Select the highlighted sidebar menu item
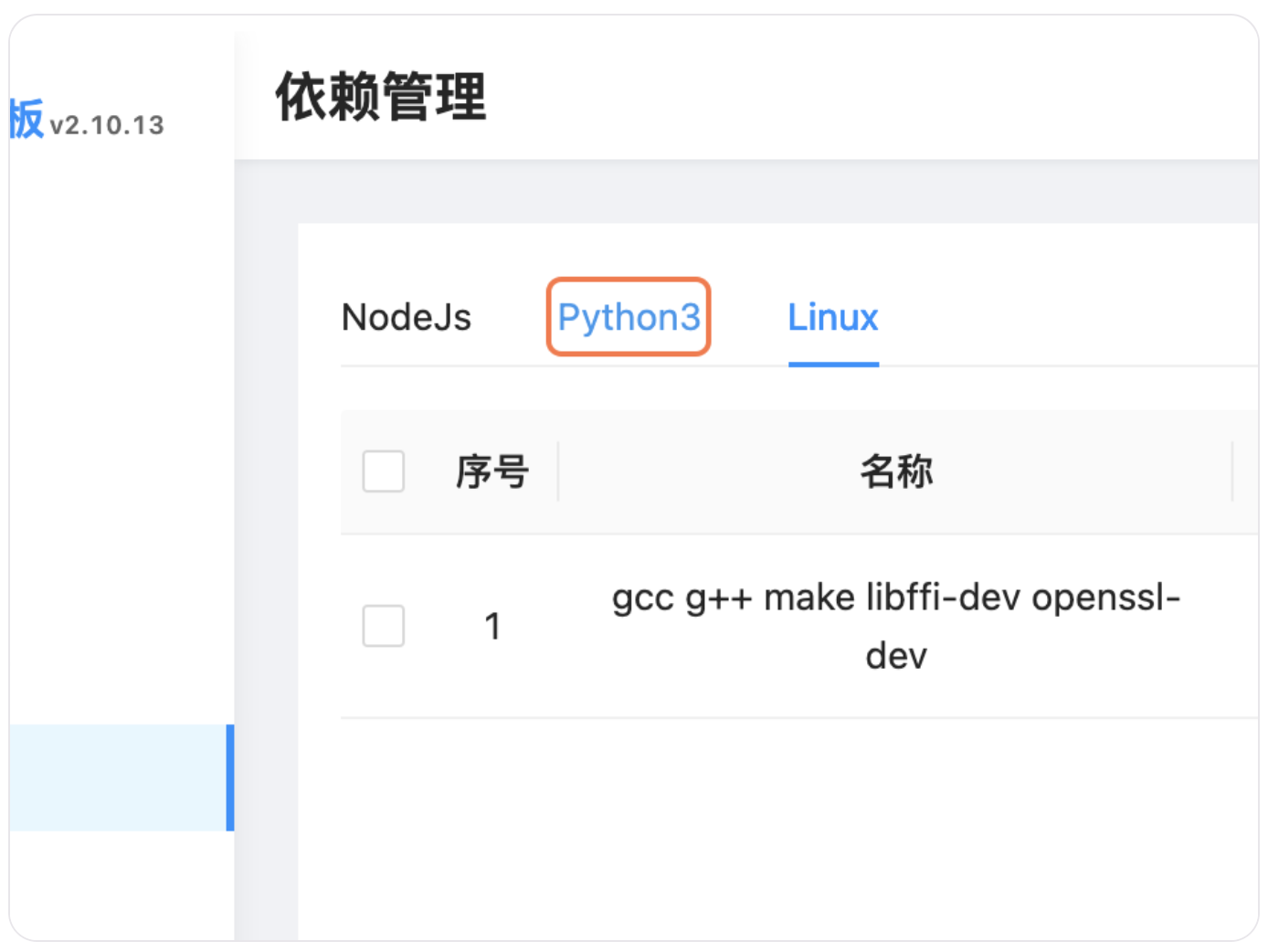Screen dimensions: 1268x952 118,777
